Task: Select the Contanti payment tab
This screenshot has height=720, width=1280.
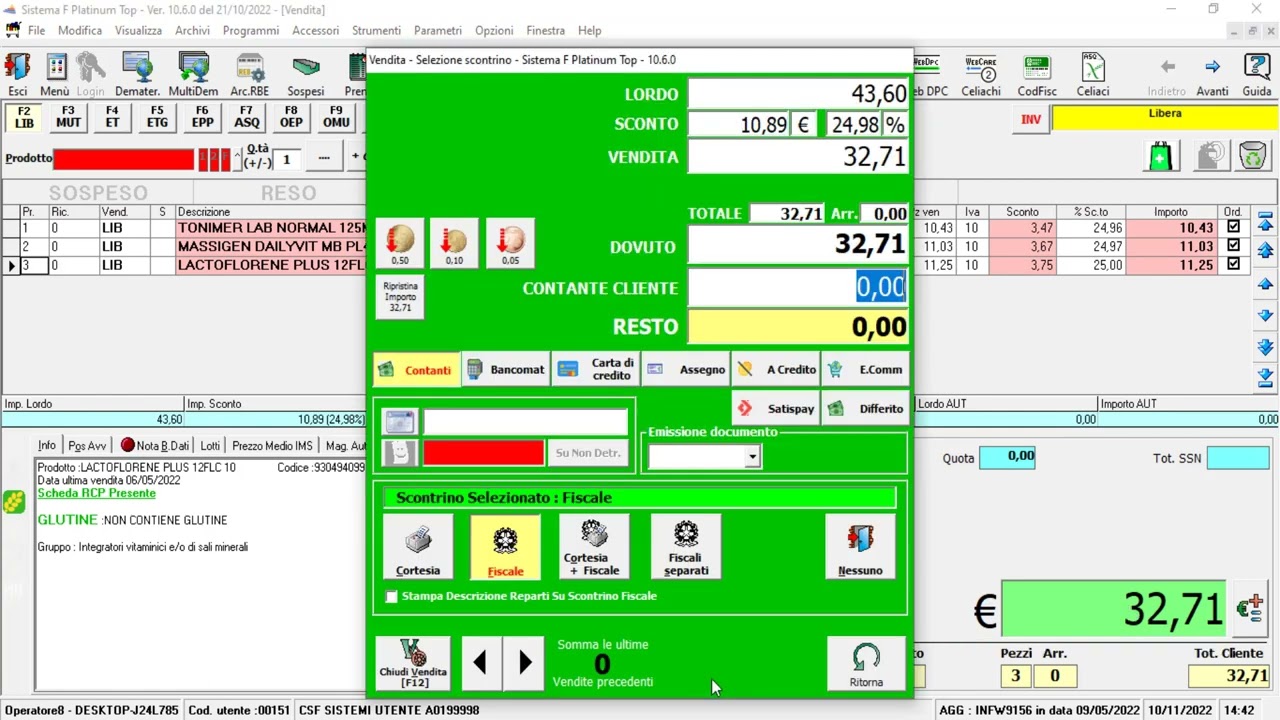Action: (x=417, y=370)
